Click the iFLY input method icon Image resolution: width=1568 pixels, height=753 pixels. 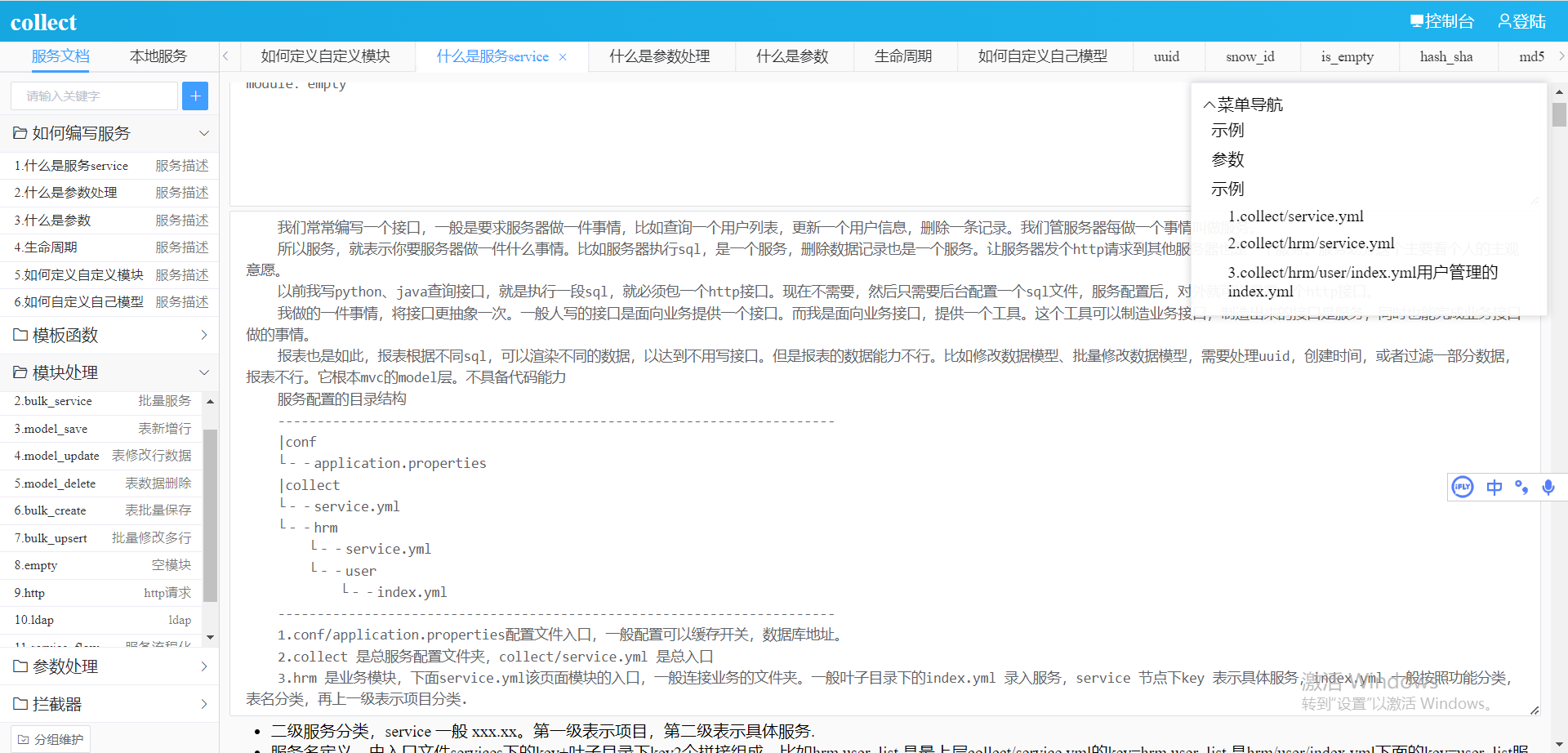[1463, 488]
